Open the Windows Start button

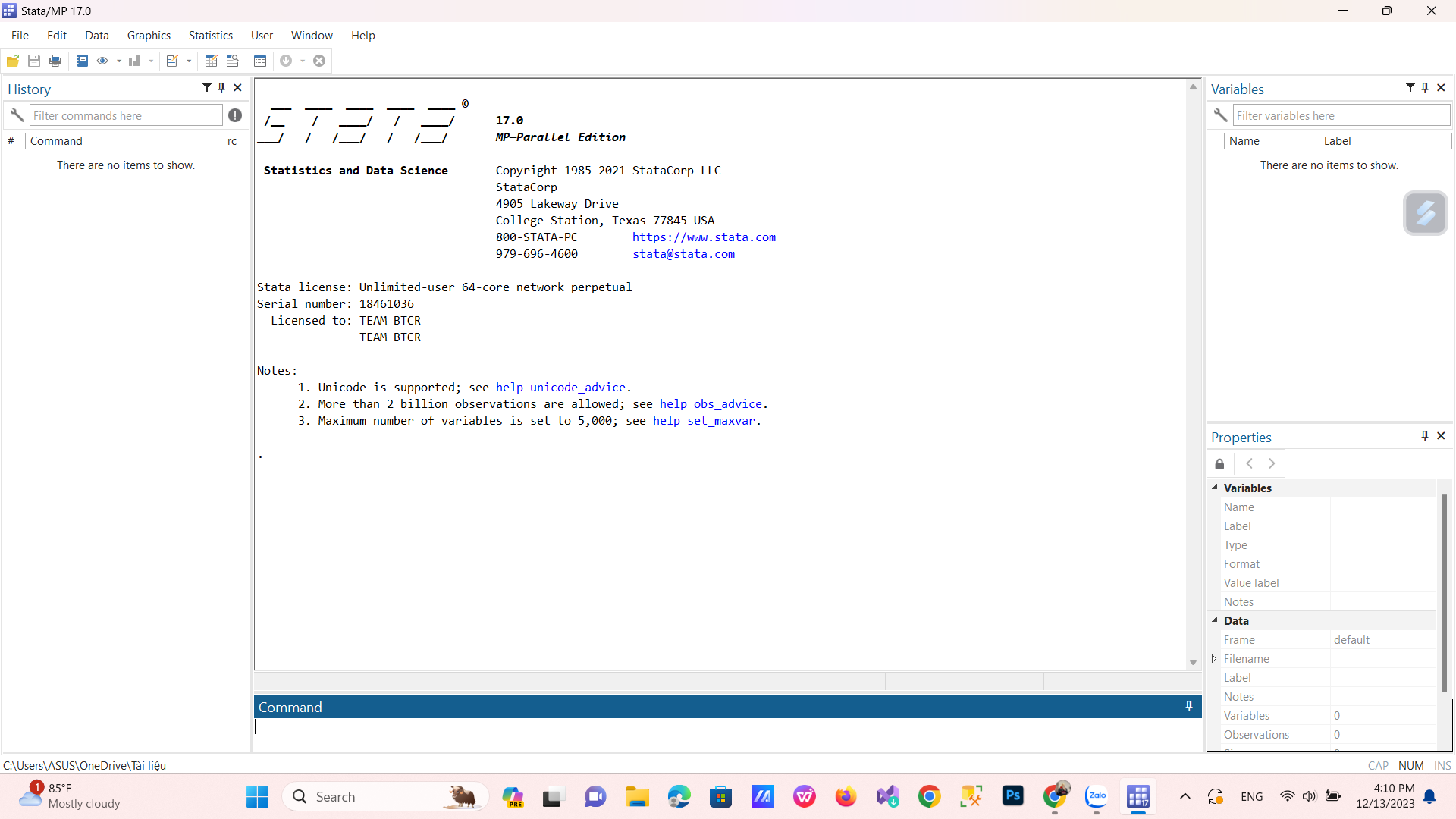[x=257, y=796]
